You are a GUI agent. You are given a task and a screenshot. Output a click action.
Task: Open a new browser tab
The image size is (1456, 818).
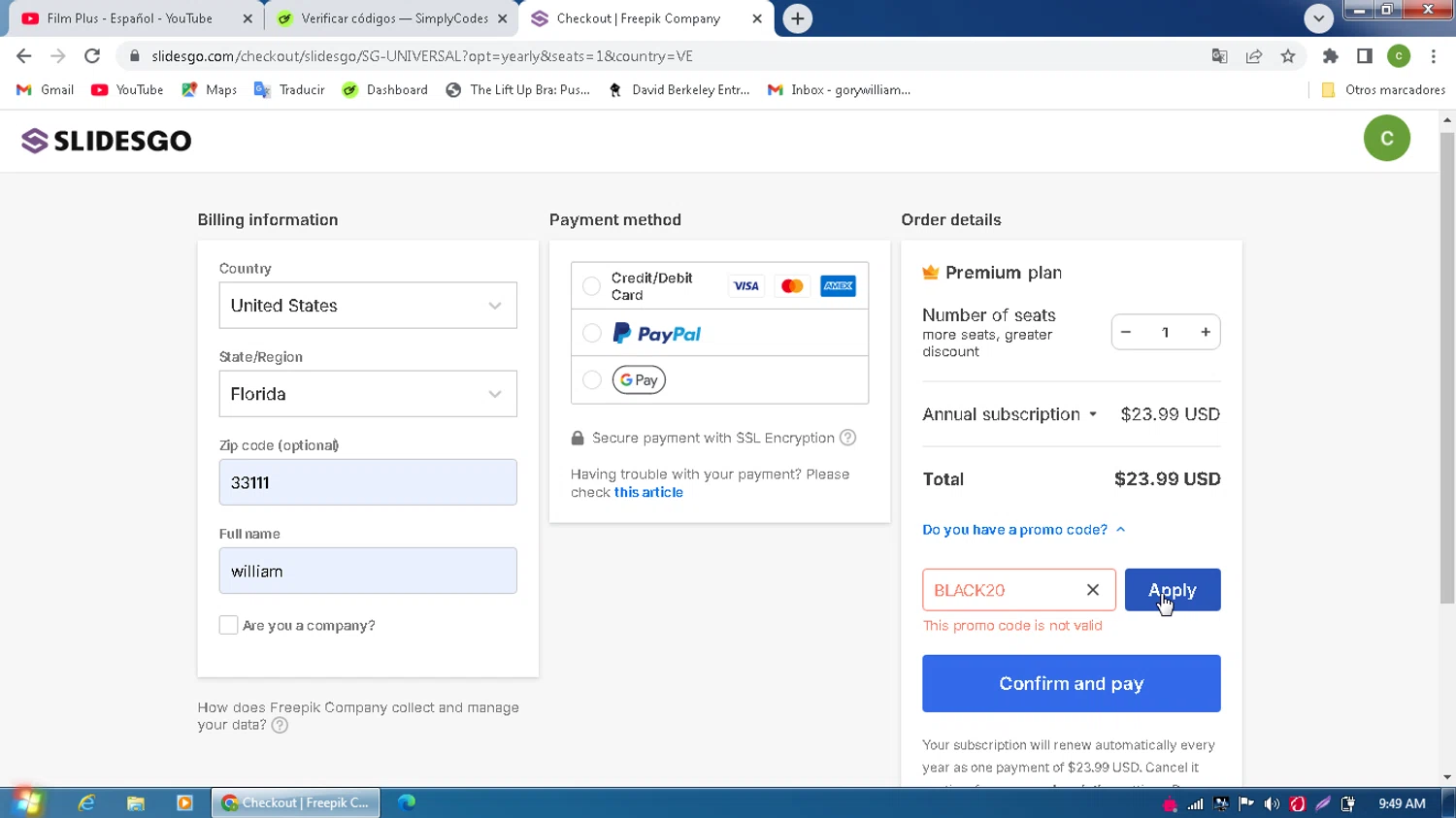click(797, 18)
